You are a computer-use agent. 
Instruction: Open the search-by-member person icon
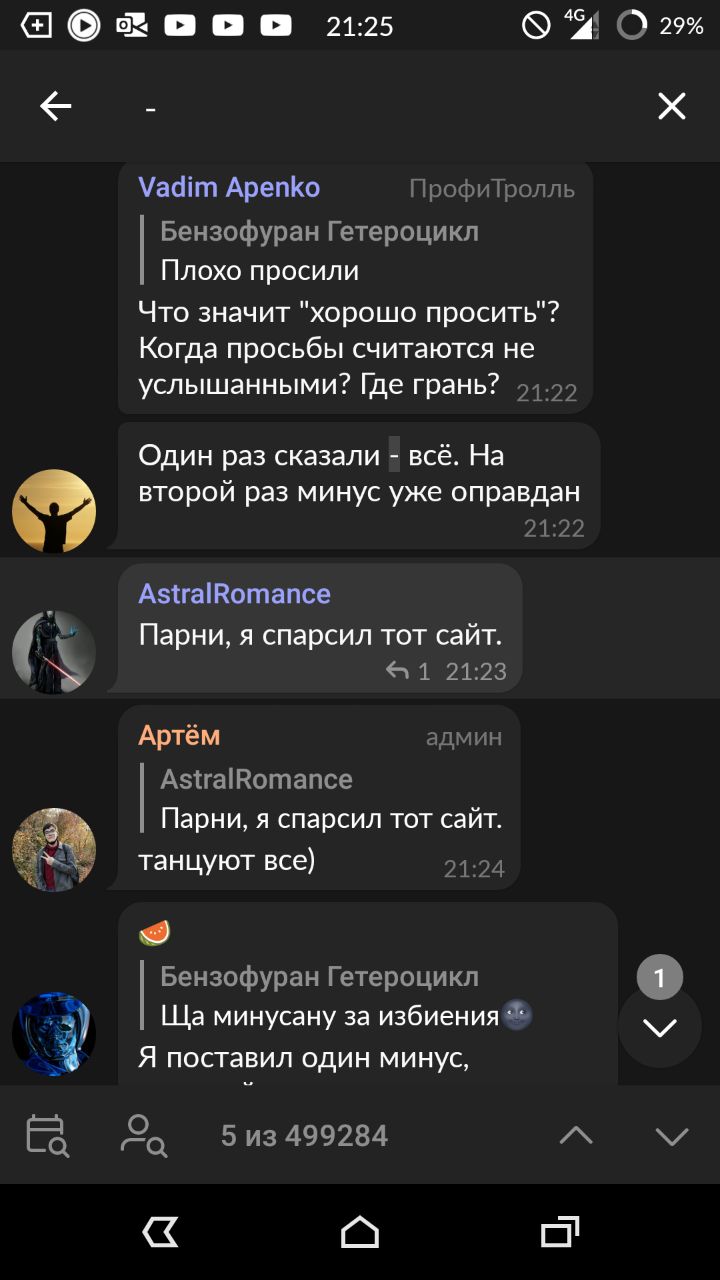pyautogui.click(x=144, y=1135)
